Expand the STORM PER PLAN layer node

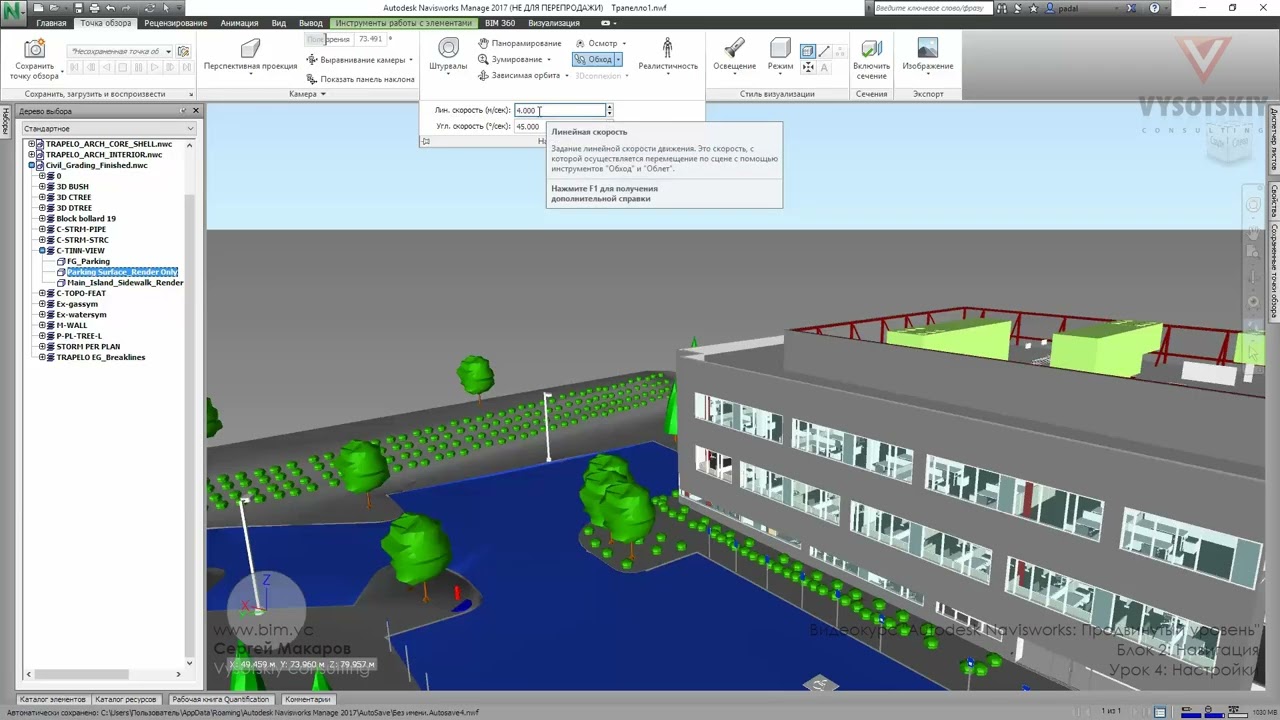(x=42, y=347)
